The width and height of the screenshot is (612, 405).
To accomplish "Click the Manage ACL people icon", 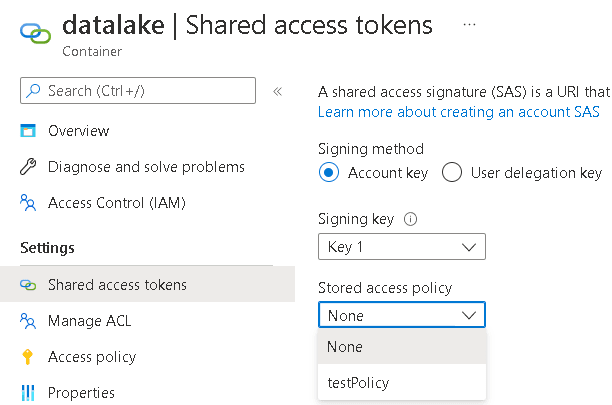I will (28, 321).
